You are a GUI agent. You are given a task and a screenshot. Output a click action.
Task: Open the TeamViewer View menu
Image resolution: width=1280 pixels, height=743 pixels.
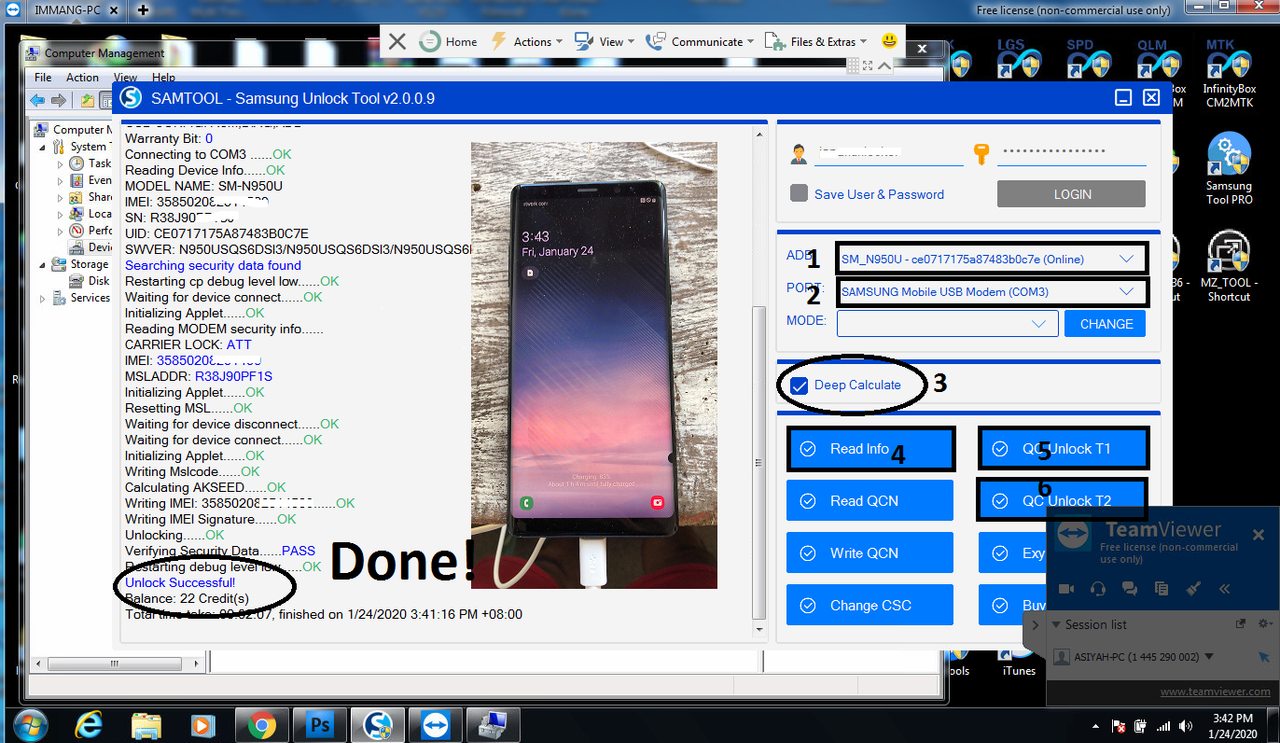(606, 42)
